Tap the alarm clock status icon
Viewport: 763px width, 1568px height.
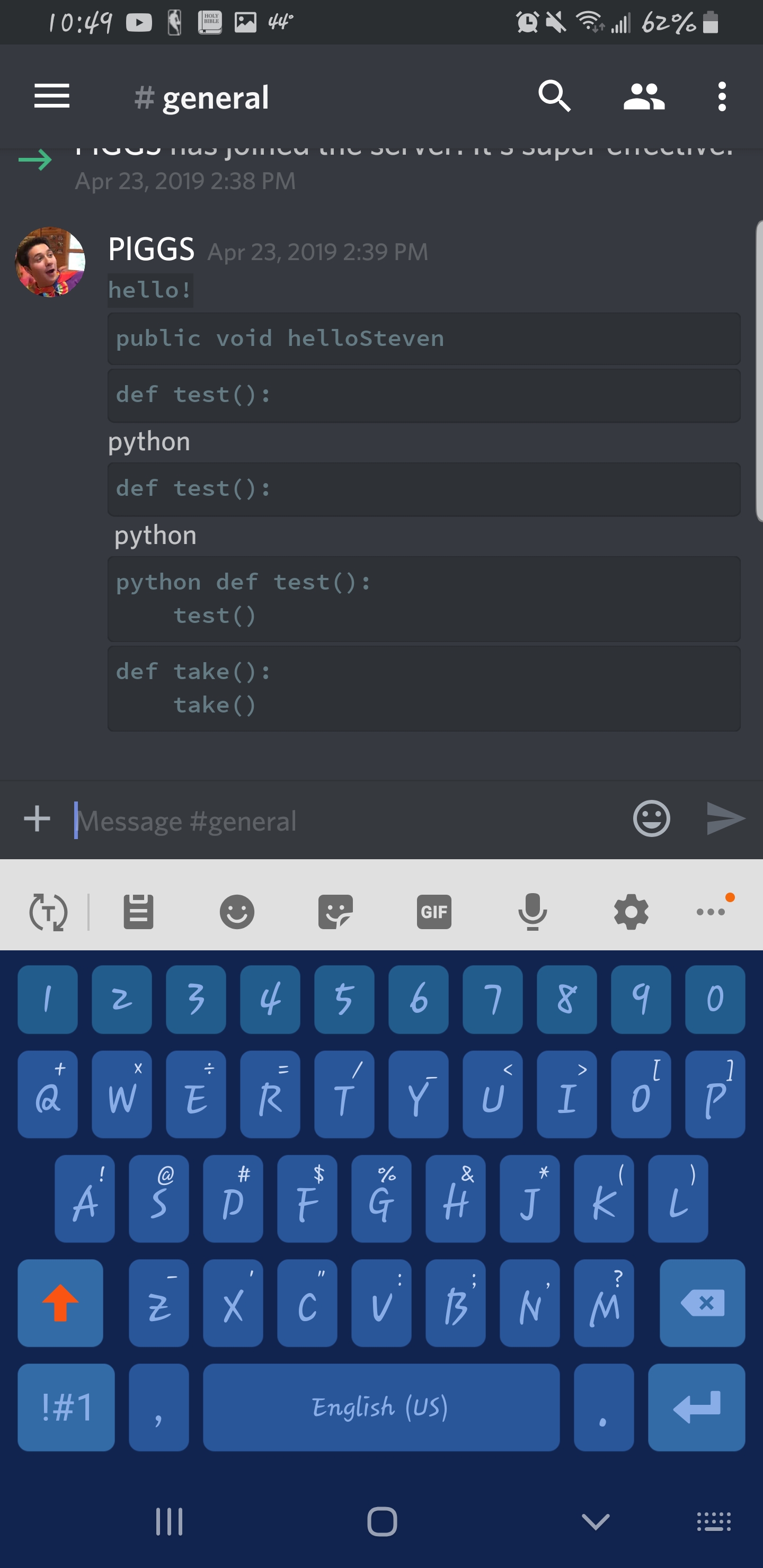[527, 23]
